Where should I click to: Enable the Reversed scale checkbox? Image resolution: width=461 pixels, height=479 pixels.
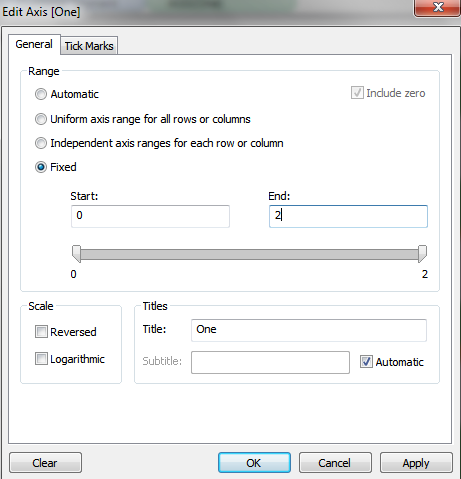click(x=41, y=332)
